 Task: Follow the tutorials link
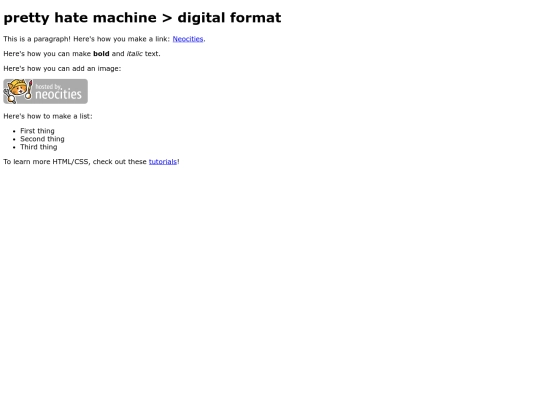pos(163,162)
